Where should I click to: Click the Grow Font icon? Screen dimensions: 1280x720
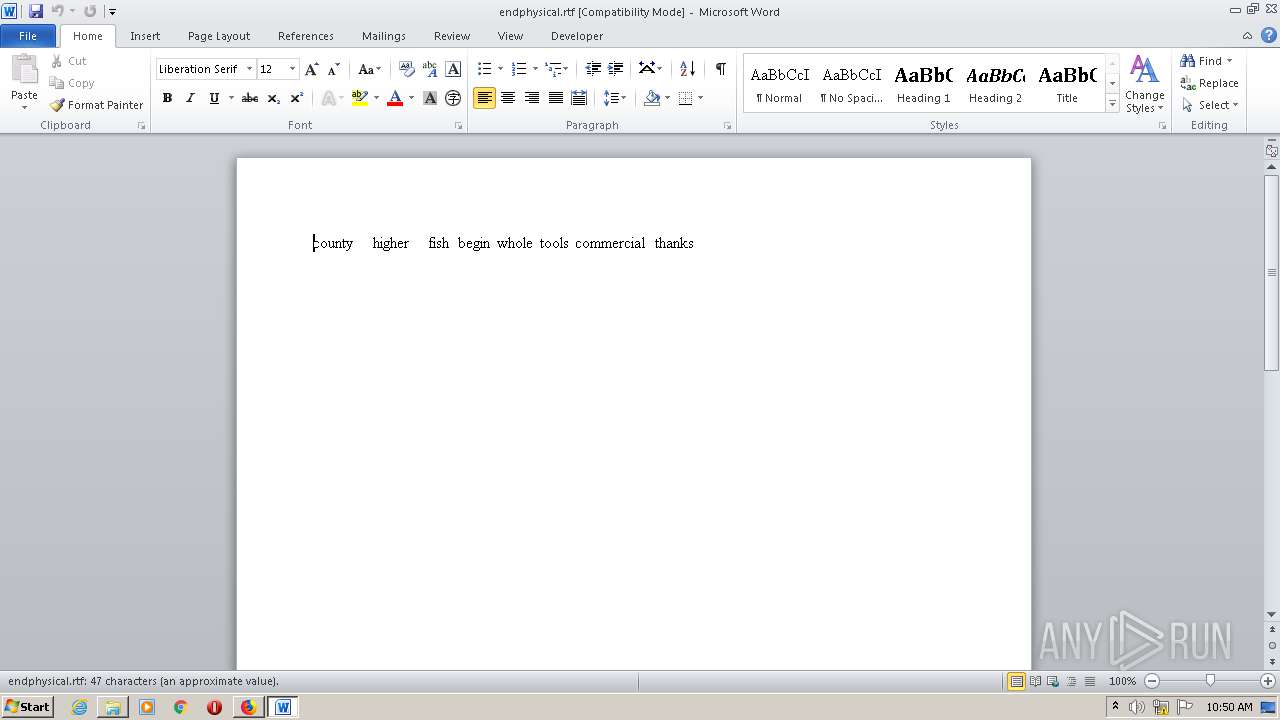tap(312, 69)
